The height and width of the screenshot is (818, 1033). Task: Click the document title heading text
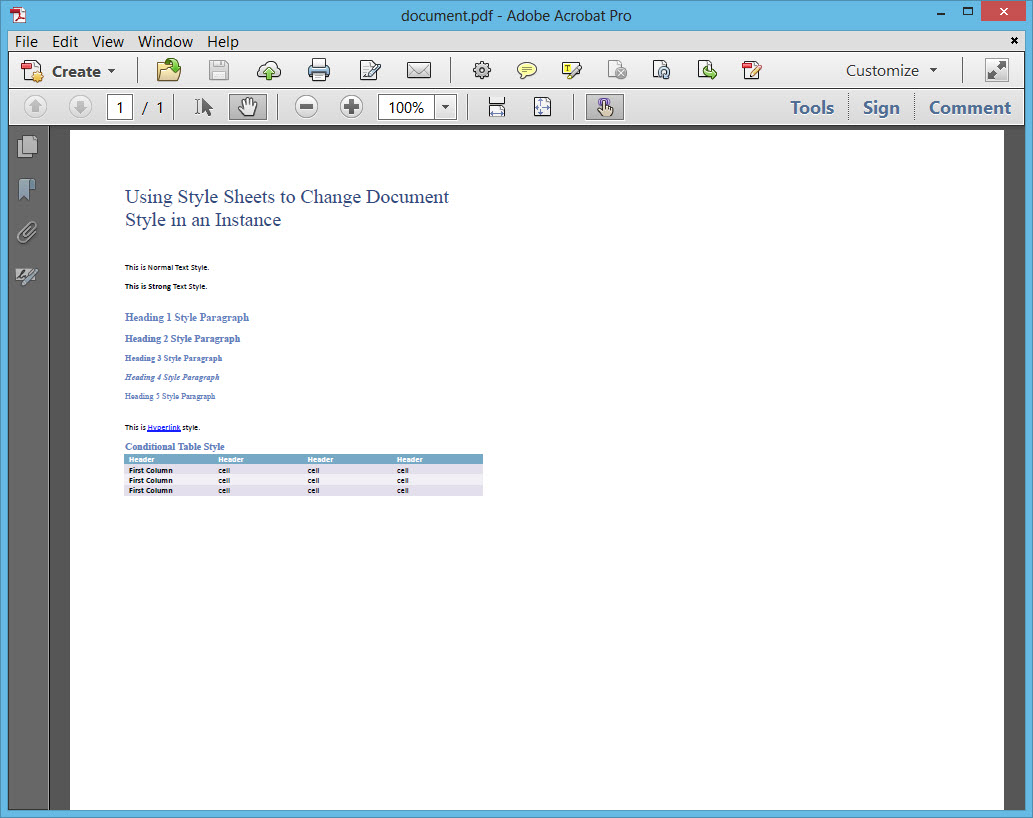[287, 208]
